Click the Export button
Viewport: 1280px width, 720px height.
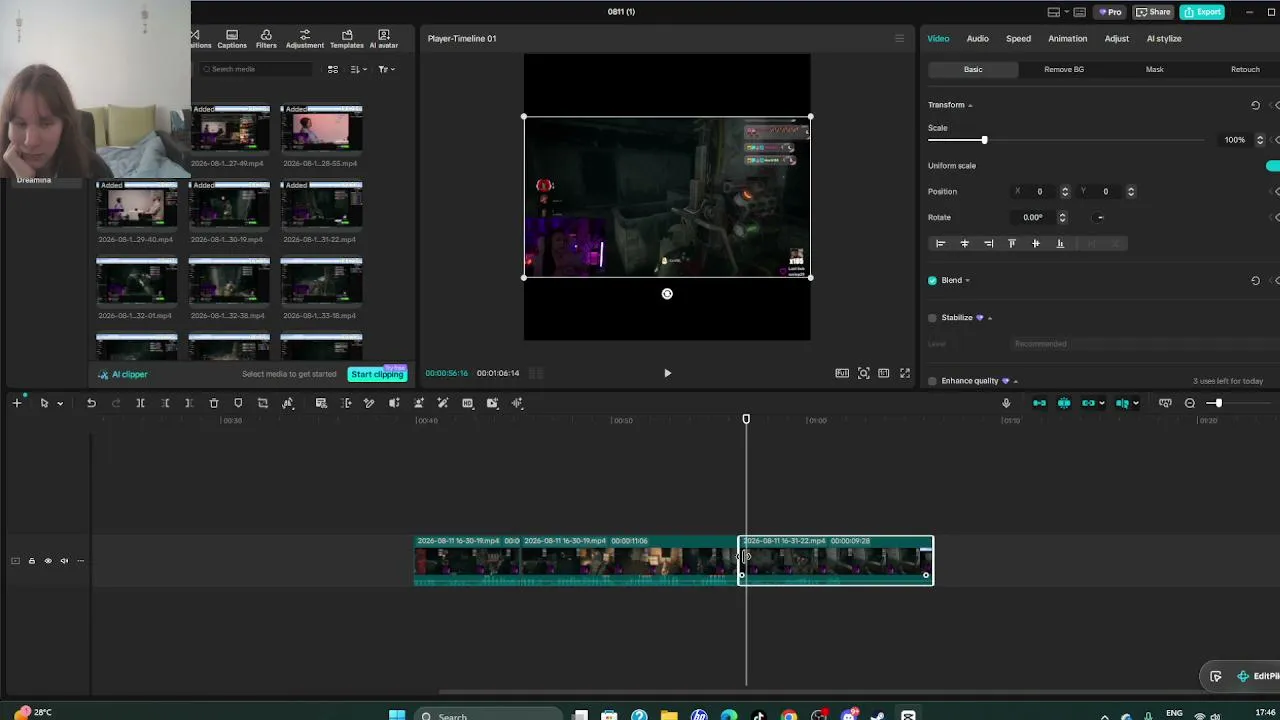[1202, 12]
